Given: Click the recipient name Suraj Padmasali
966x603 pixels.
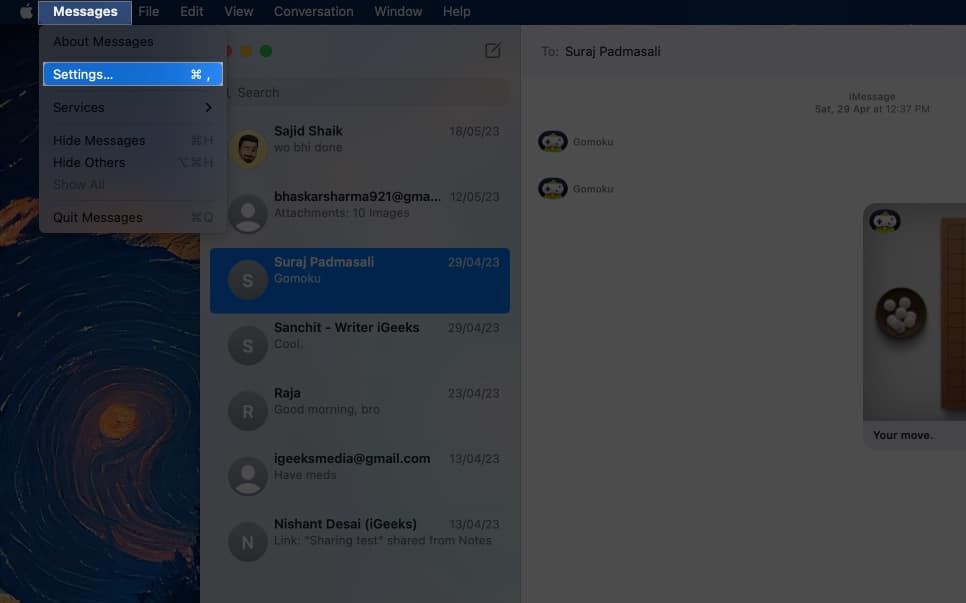Looking at the screenshot, I should pos(612,51).
